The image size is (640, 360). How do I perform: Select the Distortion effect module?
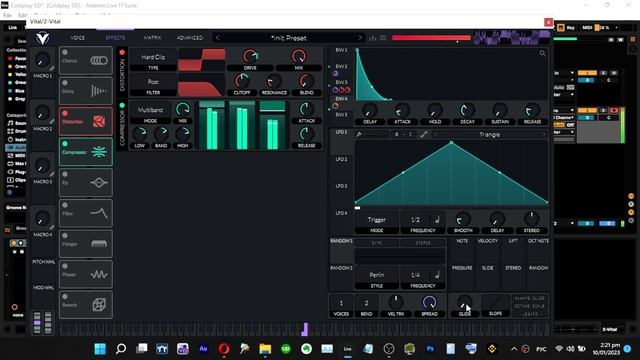(86, 121)
